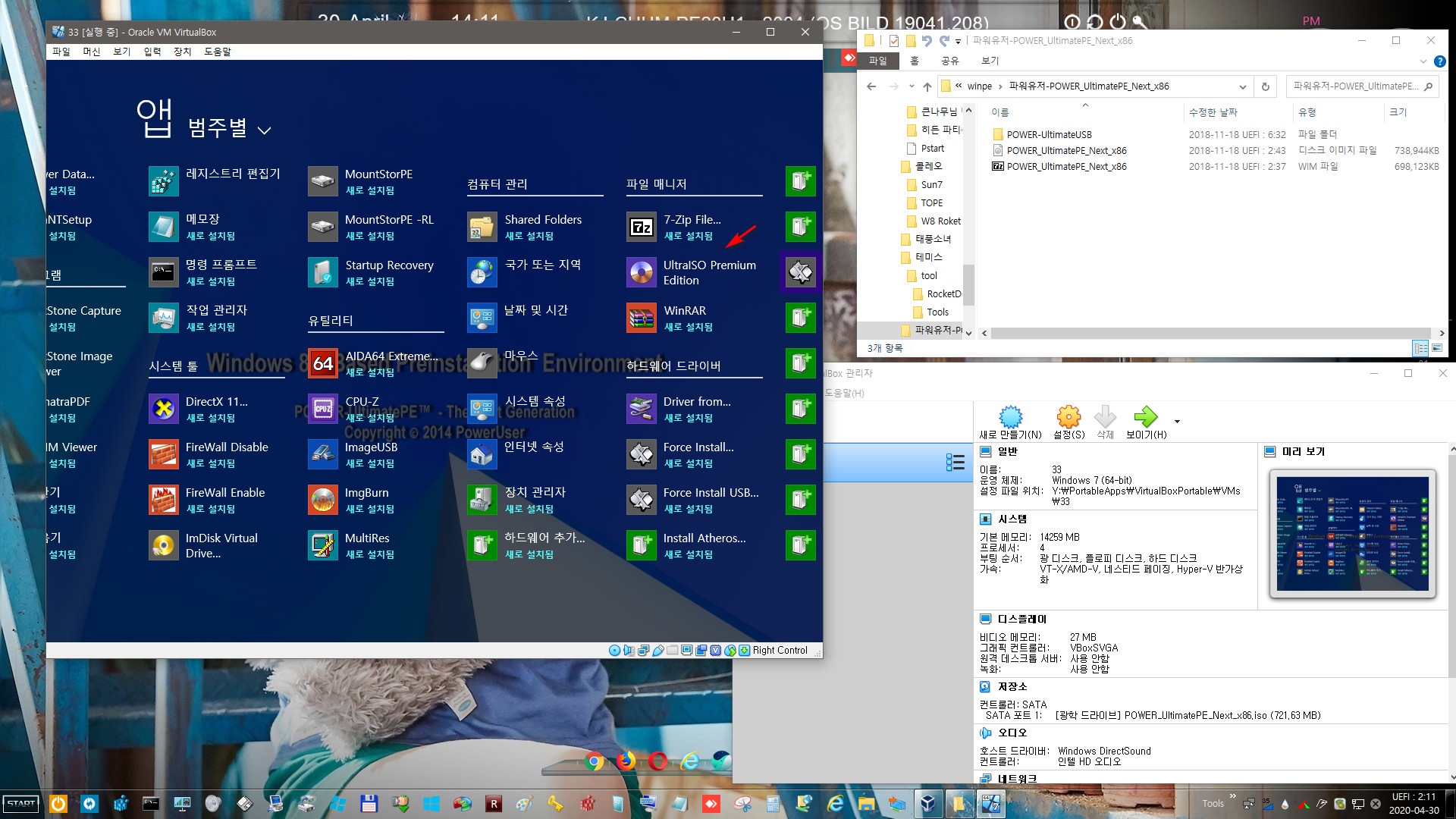Viewport: 1456px width, 819px height.
Task: Open the 7-Zip File Manager icon
Action: [x=642, y=227]
